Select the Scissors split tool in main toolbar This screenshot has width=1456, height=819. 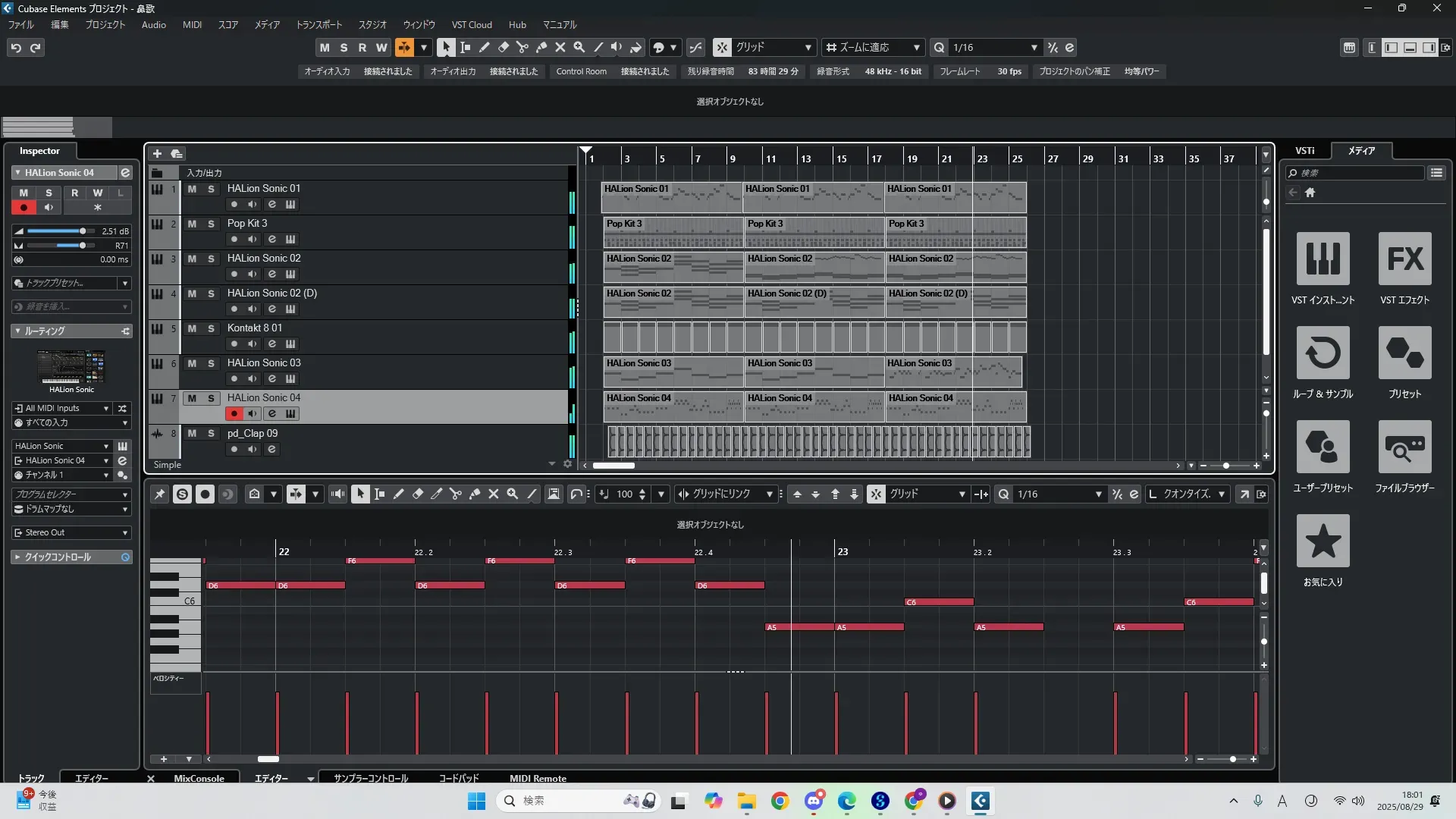[522, 48]
